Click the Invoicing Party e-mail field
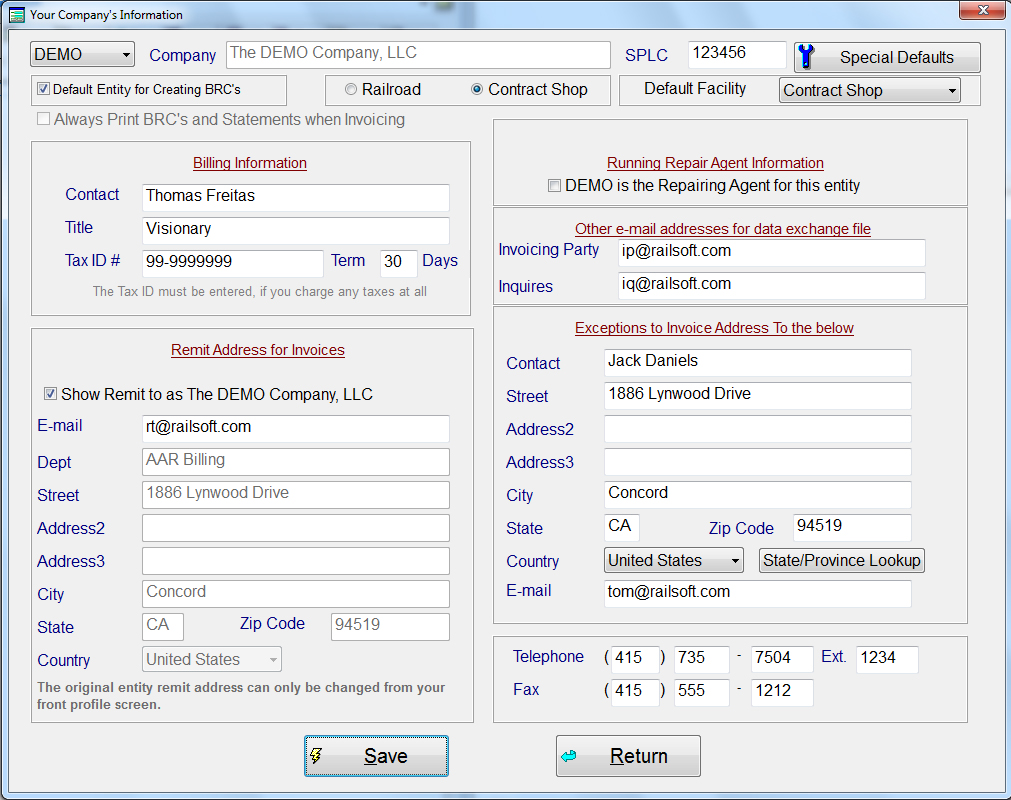 point(770,252)
